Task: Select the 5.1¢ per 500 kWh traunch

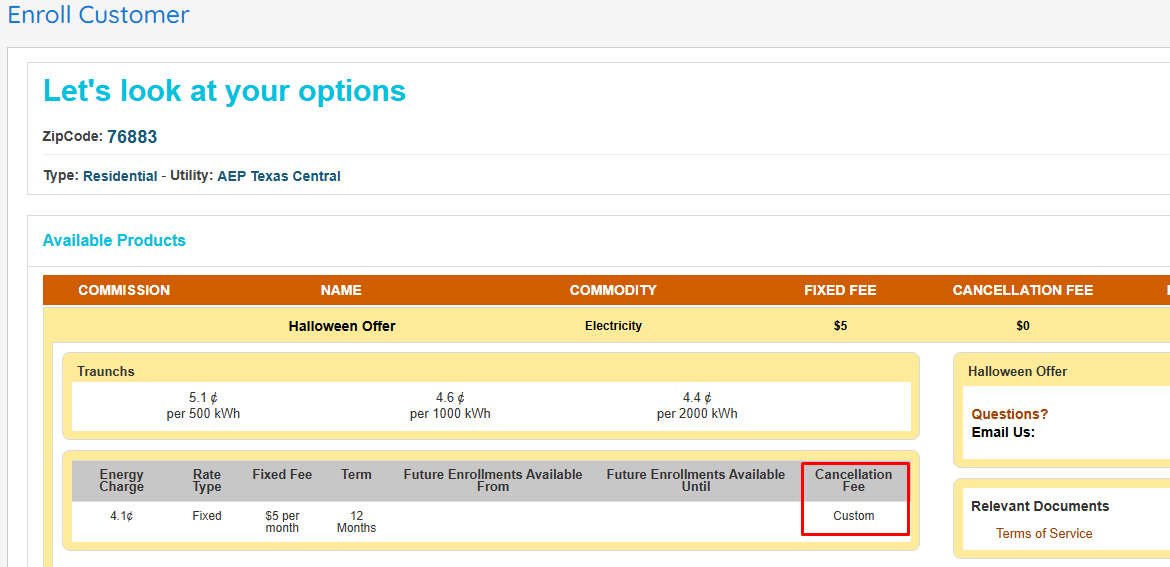Action: [203, 405]
